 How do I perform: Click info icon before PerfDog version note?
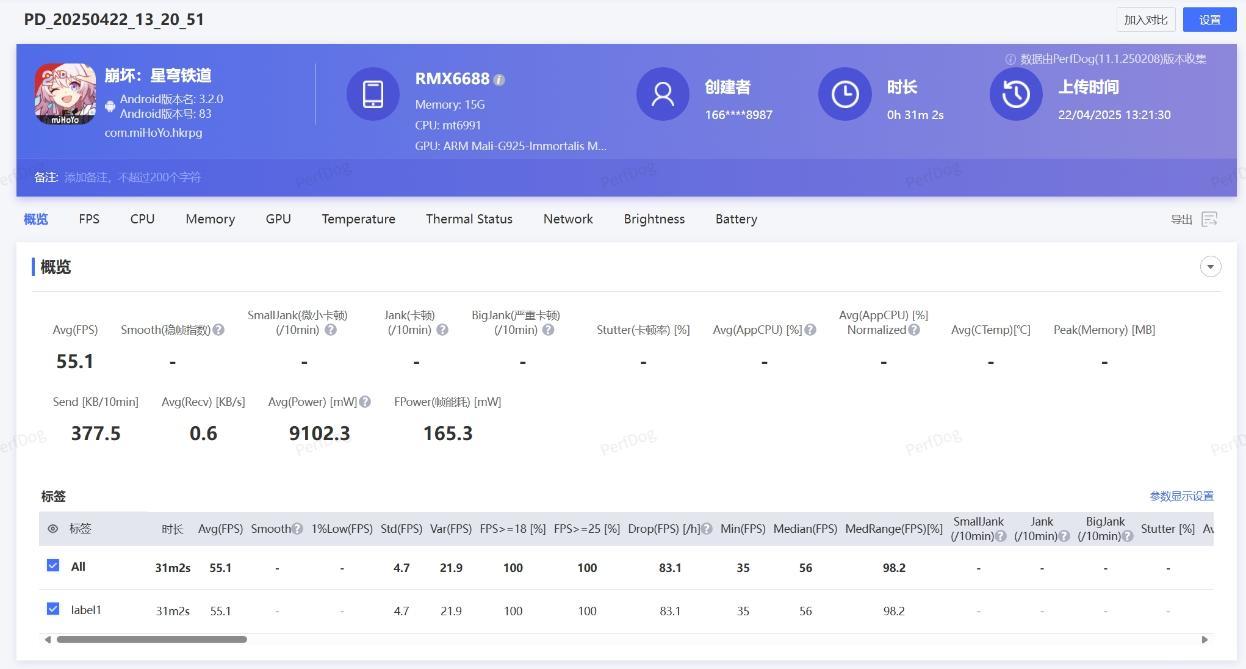tap(1010, 59)
